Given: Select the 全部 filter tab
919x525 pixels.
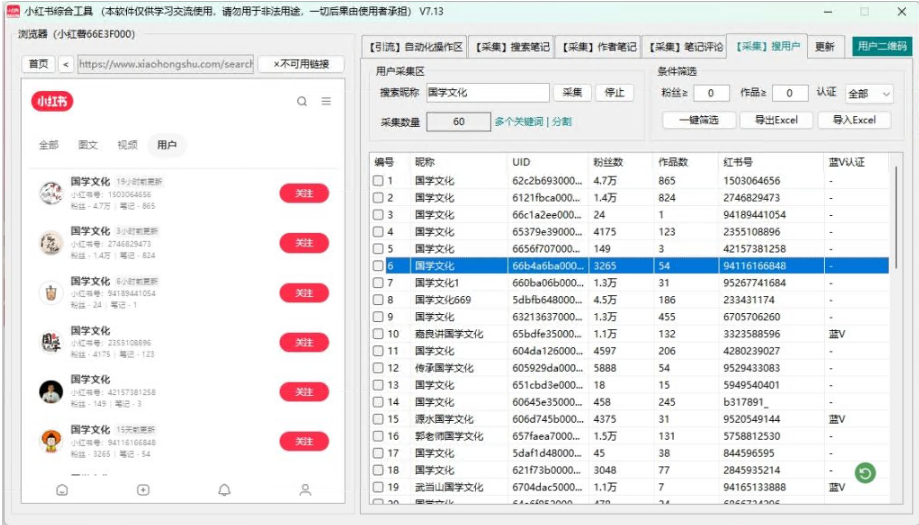Looking at the screenshot, I should tap(49, 145).
